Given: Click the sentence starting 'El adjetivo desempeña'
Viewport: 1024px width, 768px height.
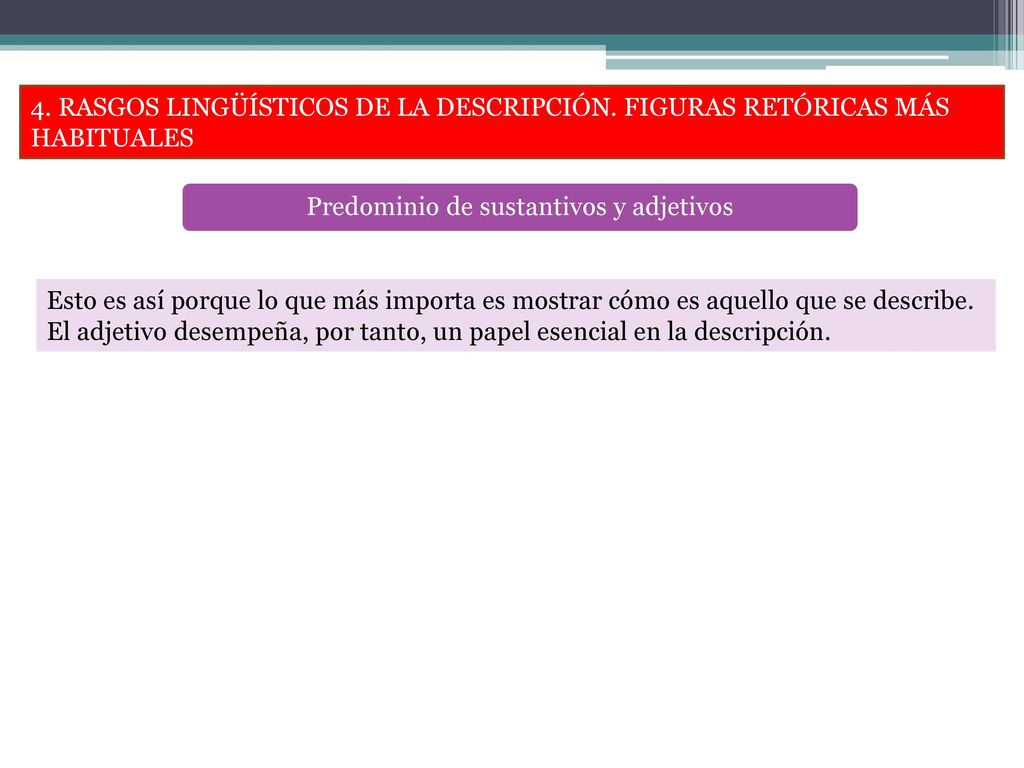Looking at the screenshot, I should pyautogui.click(x=438, y=332).
